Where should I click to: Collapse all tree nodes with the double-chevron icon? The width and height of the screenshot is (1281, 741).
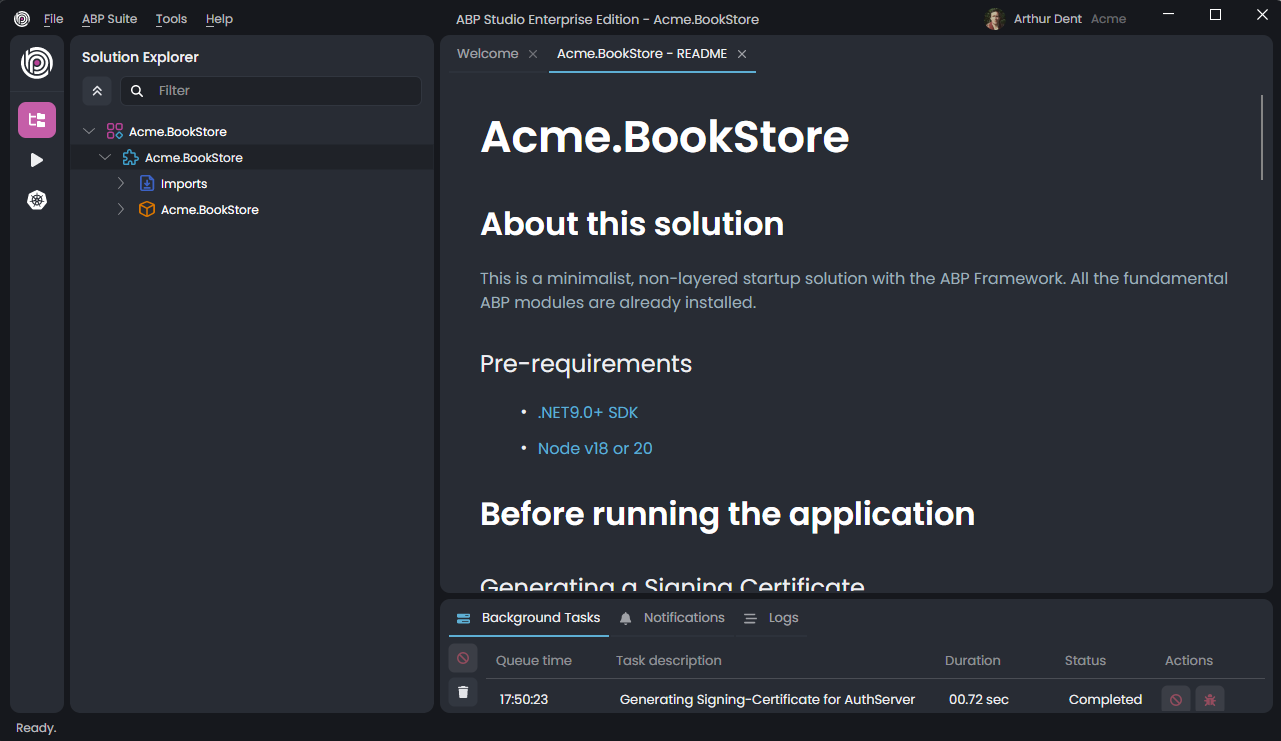(x=96, y=90)
